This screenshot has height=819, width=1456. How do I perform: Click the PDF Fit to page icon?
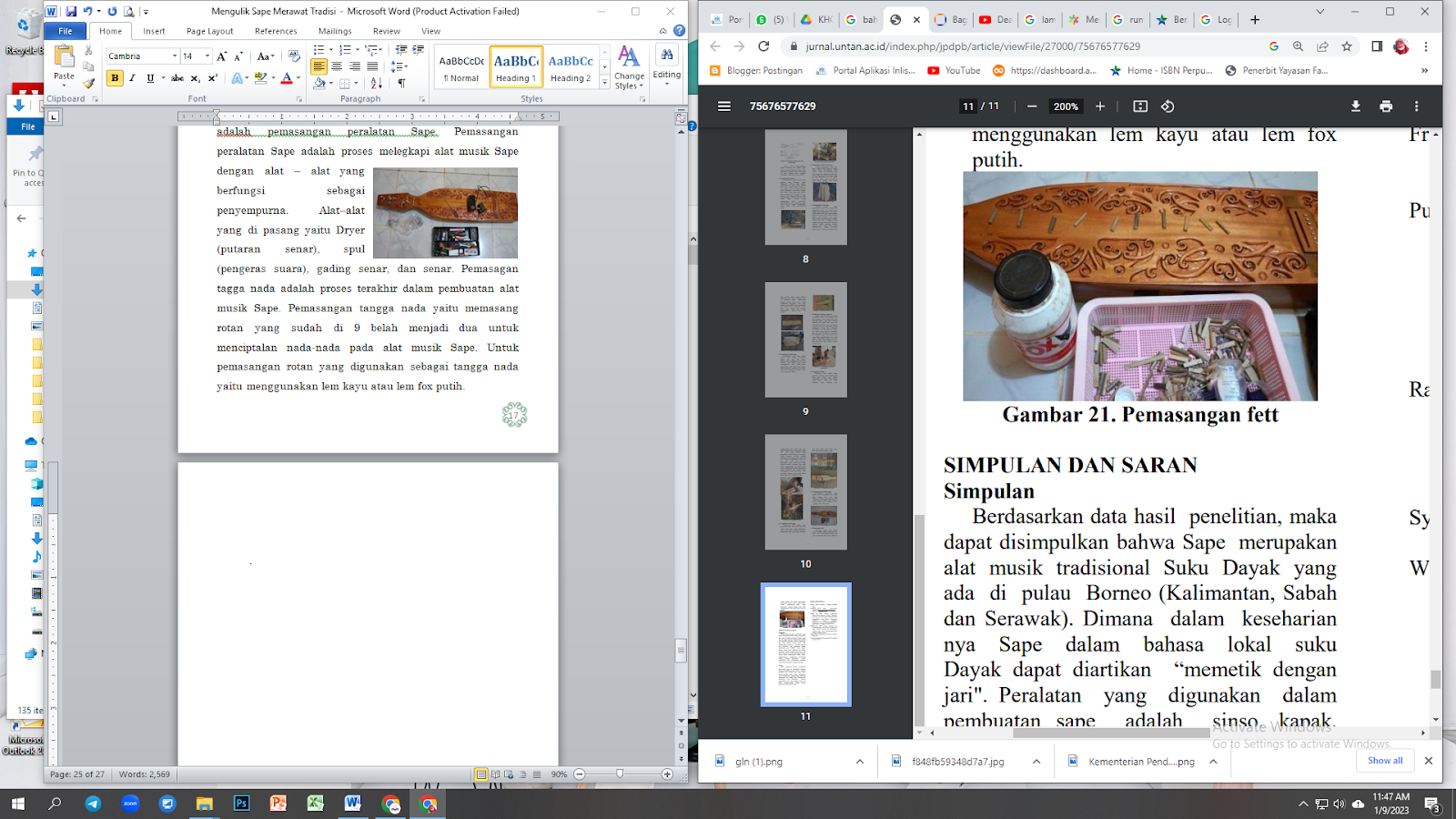[1140, 106]
